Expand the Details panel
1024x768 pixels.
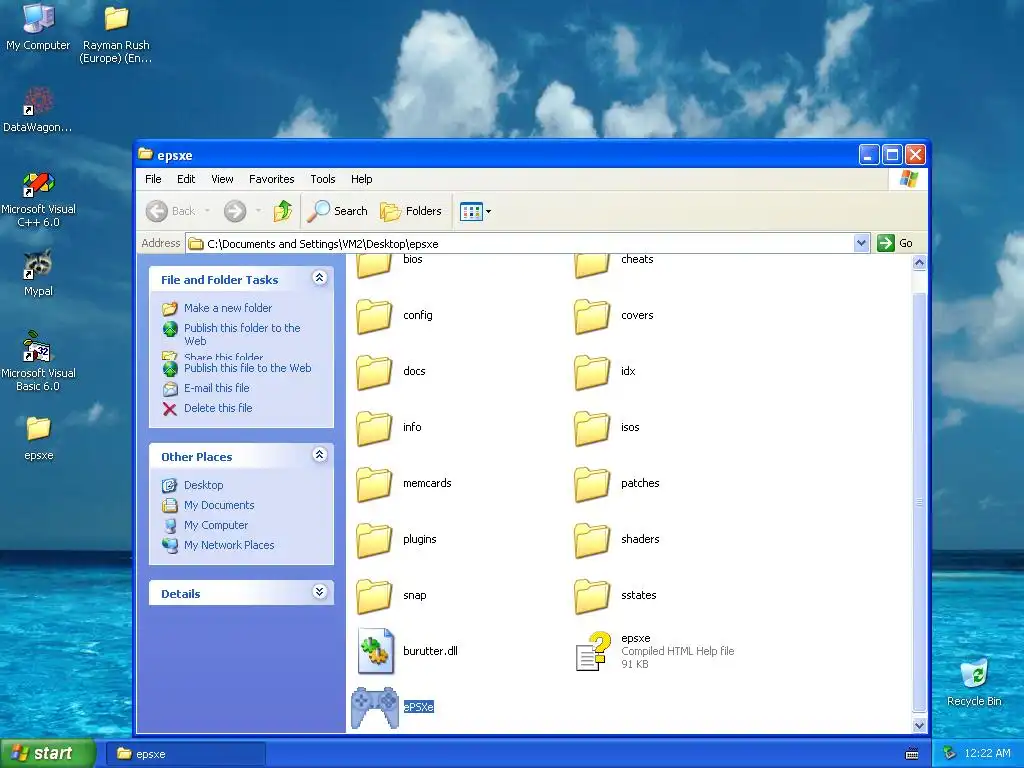coord(319,592)
